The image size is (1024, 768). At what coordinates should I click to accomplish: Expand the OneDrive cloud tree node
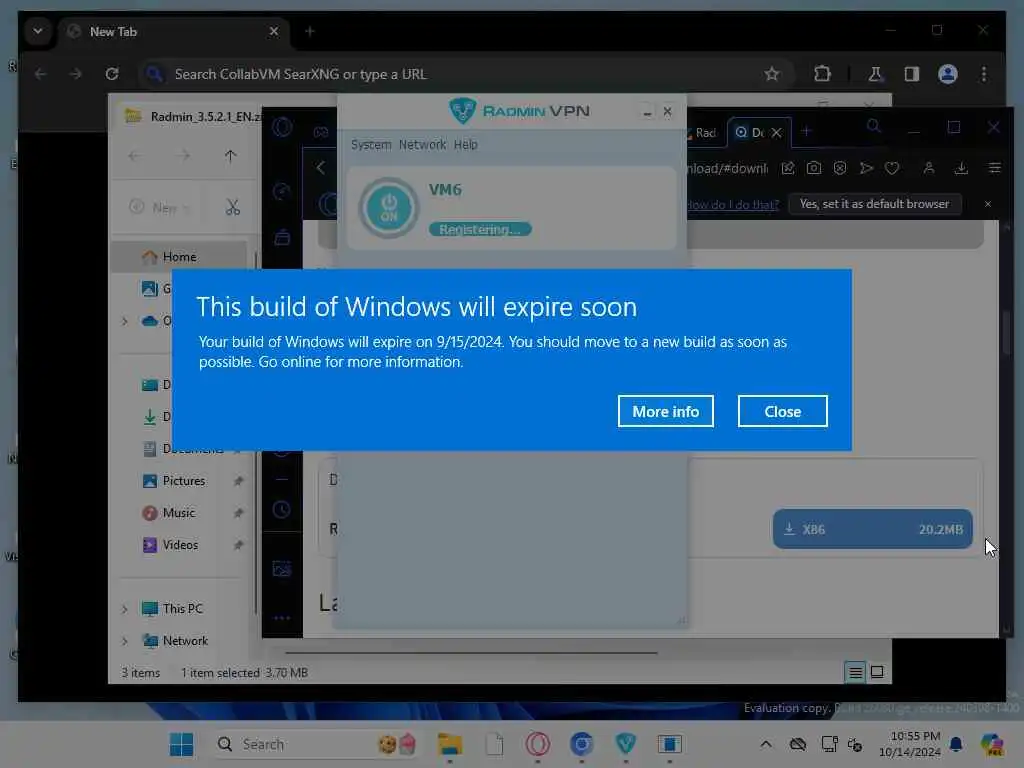click(125, 321)
